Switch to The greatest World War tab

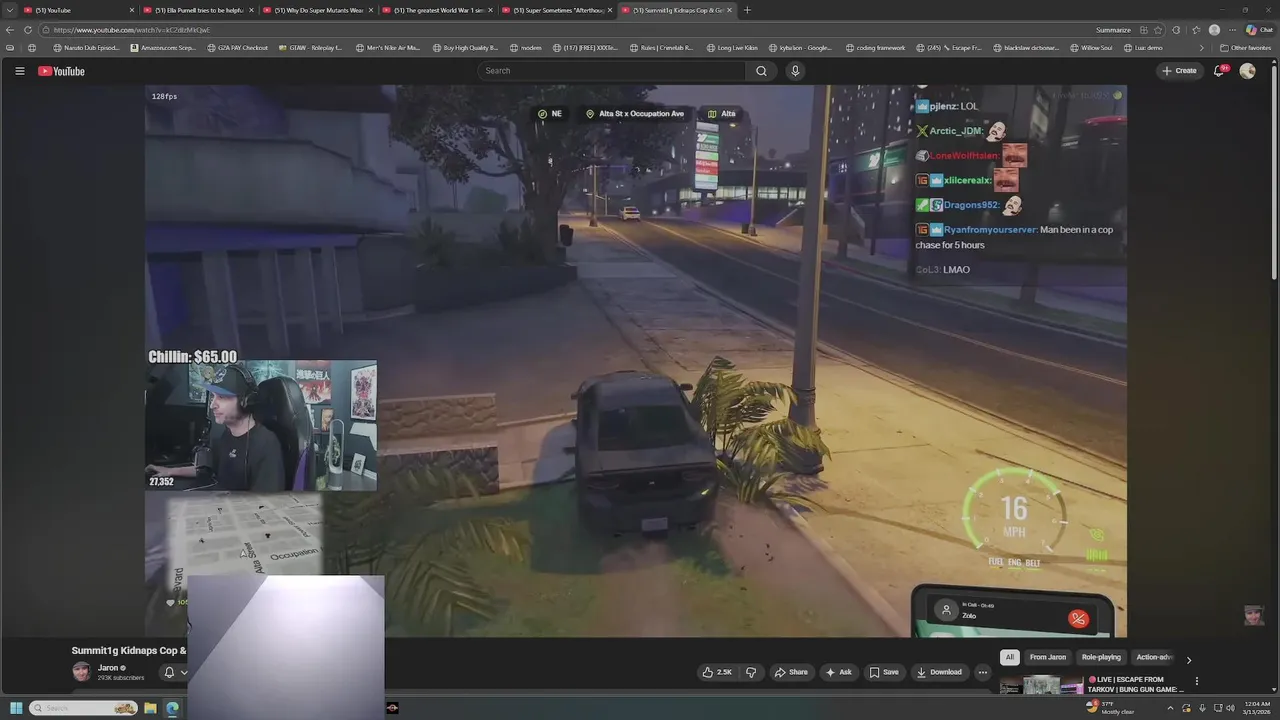[x=437, y=10]
